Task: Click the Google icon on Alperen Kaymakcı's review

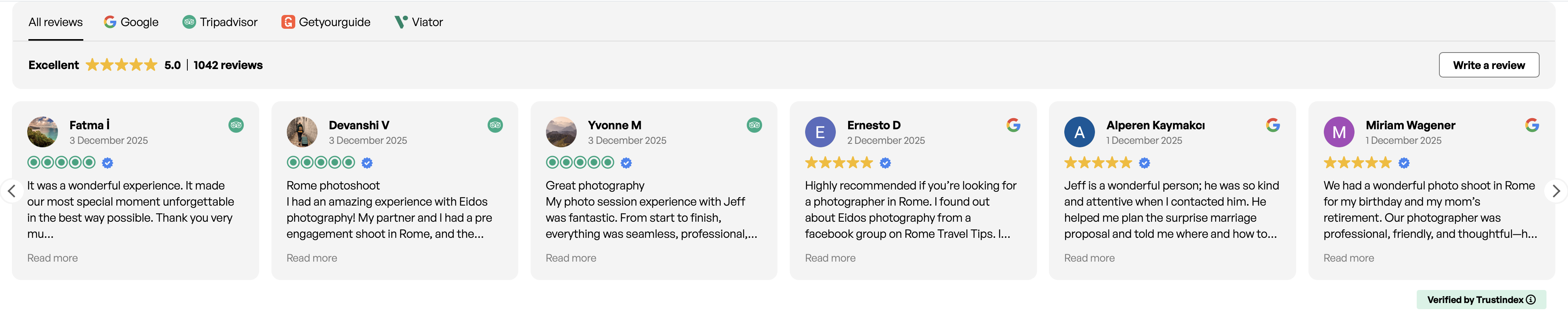Action: 1273,125
